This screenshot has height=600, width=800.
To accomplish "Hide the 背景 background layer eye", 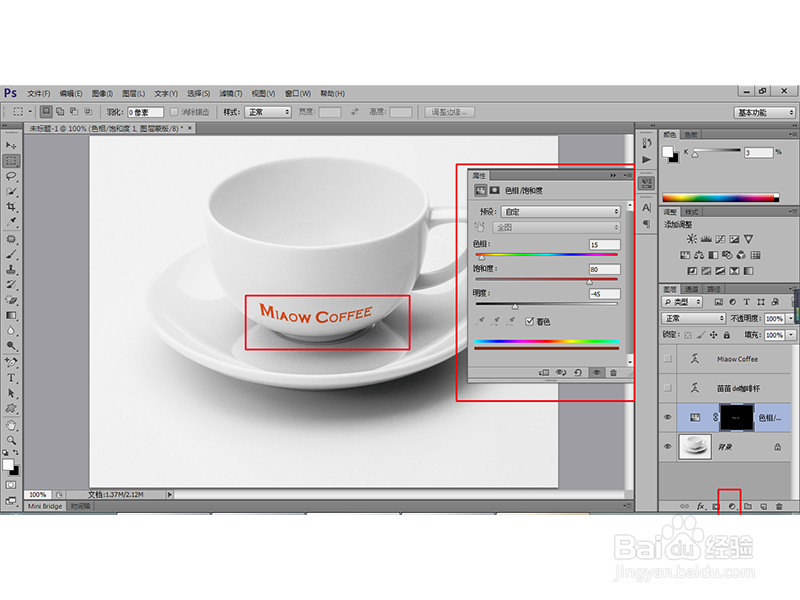I will pos(667,446).
